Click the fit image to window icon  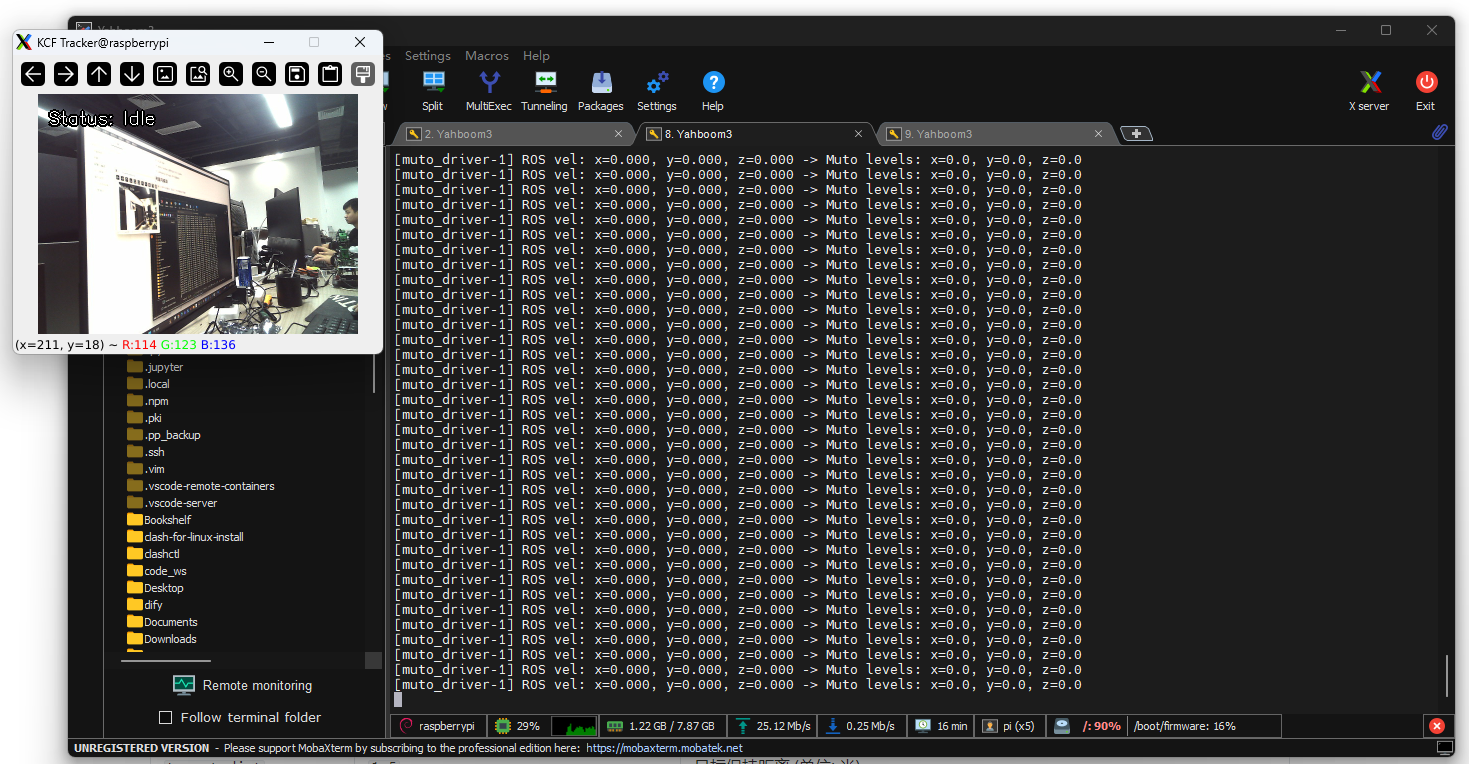click(x=198, y=73)
